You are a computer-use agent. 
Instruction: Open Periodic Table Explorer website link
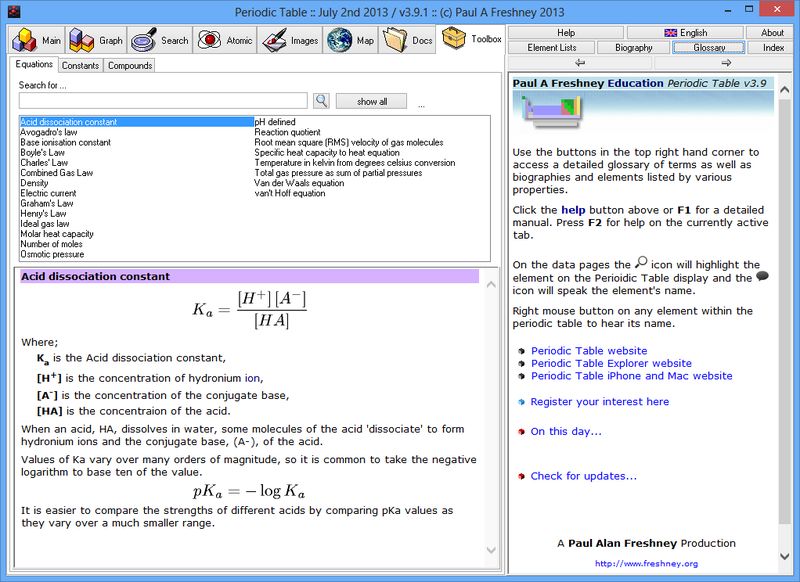pyautogui.click(x=611, y=363)
